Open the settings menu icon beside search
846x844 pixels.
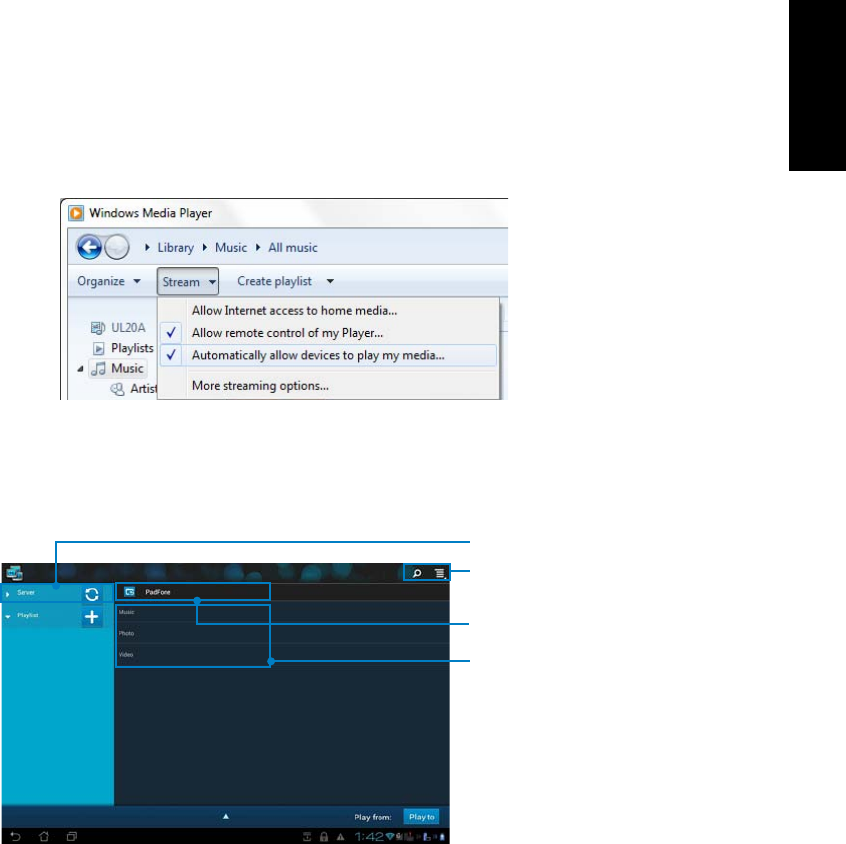pyautogui.click(x=440, y=573)
